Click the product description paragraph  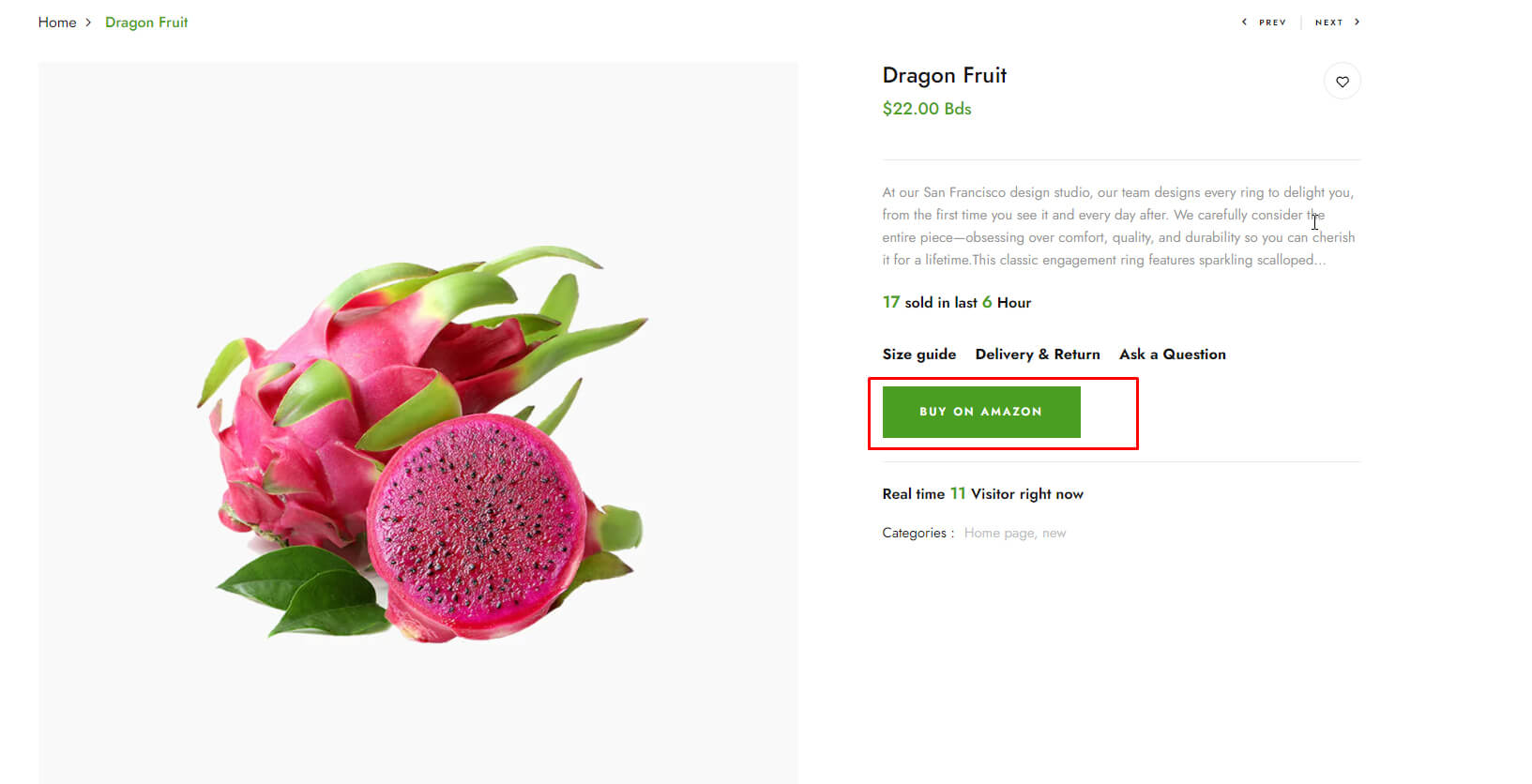pyautogui.click(x=1119, y=226)
